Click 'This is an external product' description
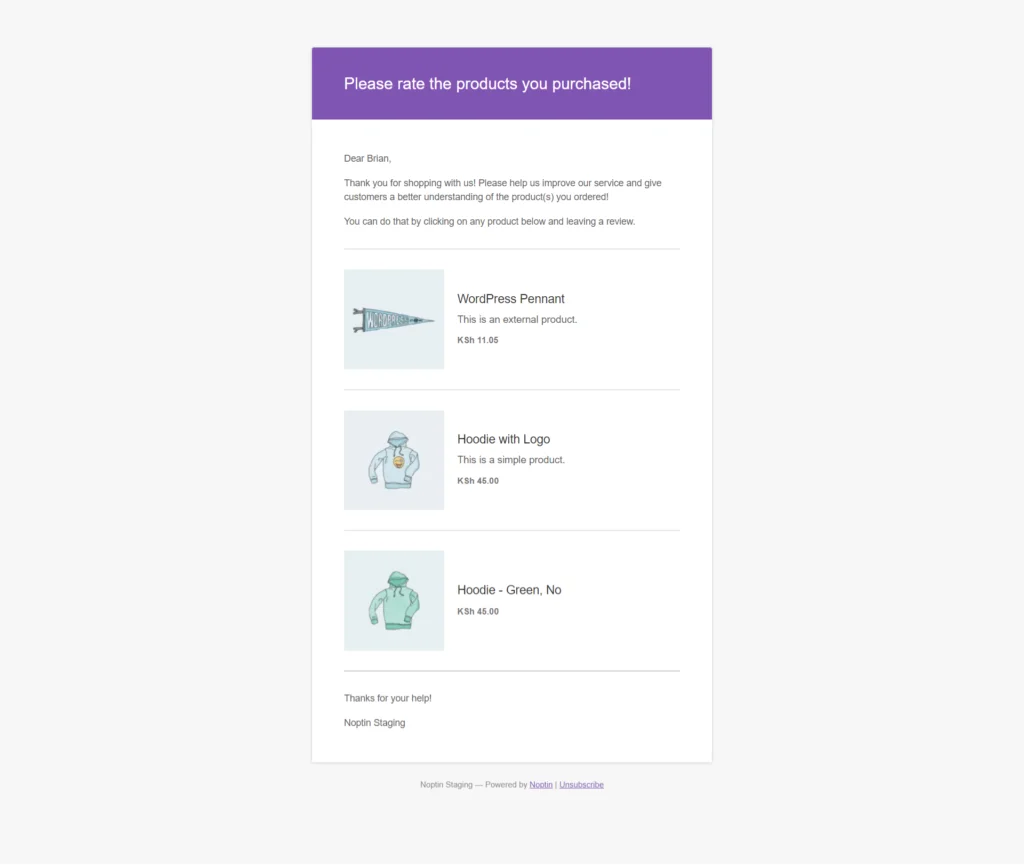Screen dimensions: 1024x865 (x=517, y=319)
